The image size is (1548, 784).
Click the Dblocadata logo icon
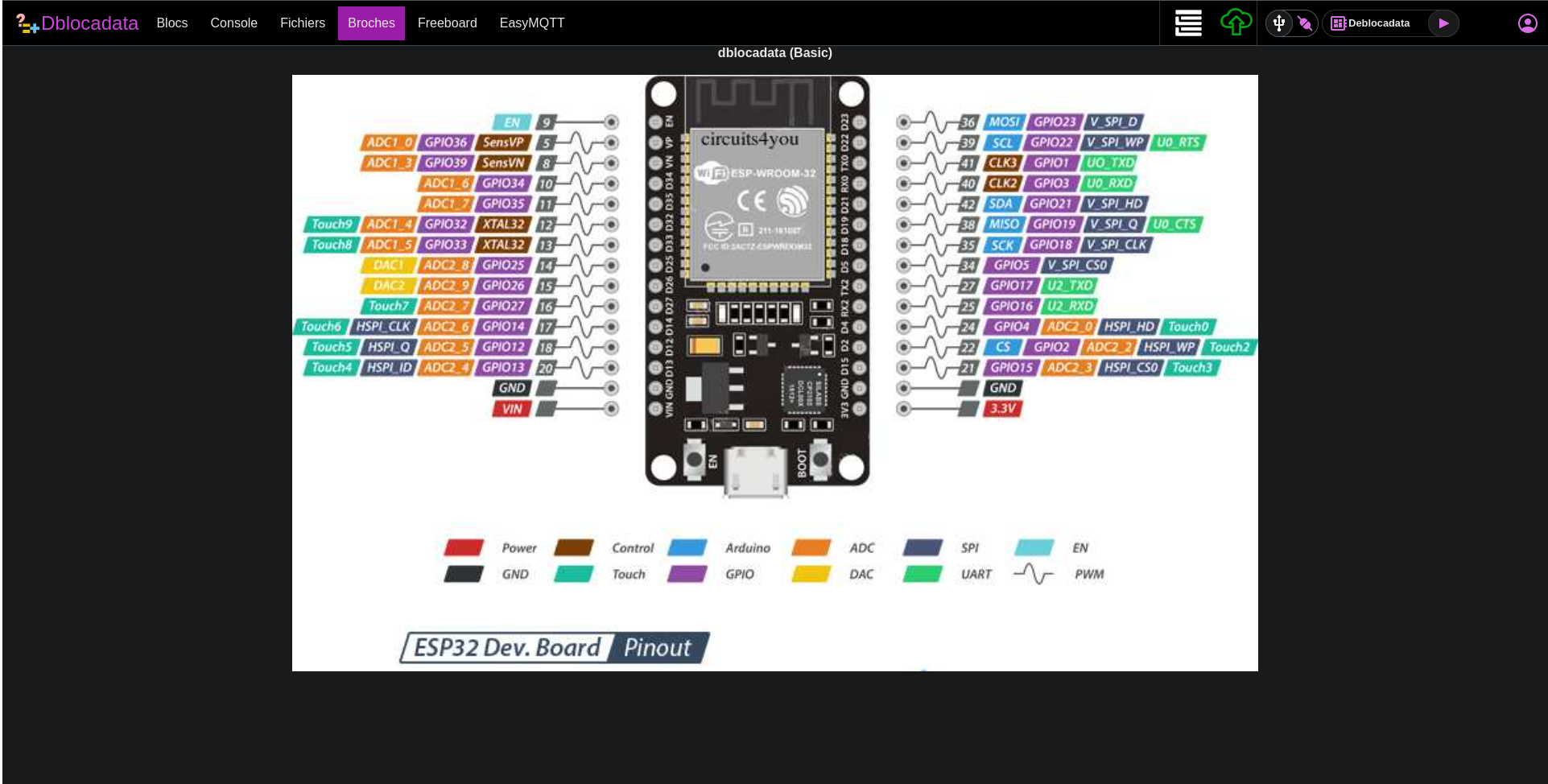point(27,24)
